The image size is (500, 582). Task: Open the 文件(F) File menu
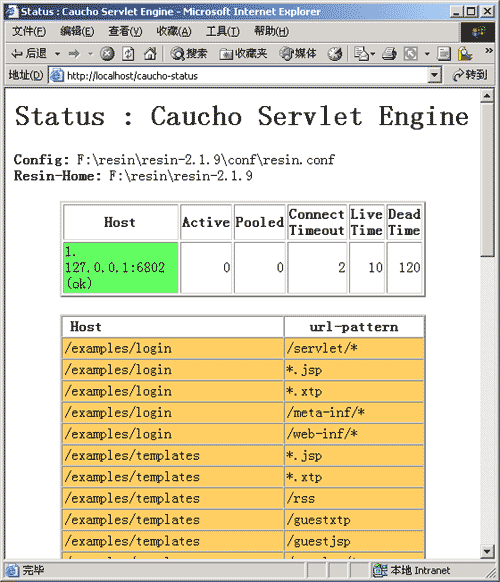(29, 32)
